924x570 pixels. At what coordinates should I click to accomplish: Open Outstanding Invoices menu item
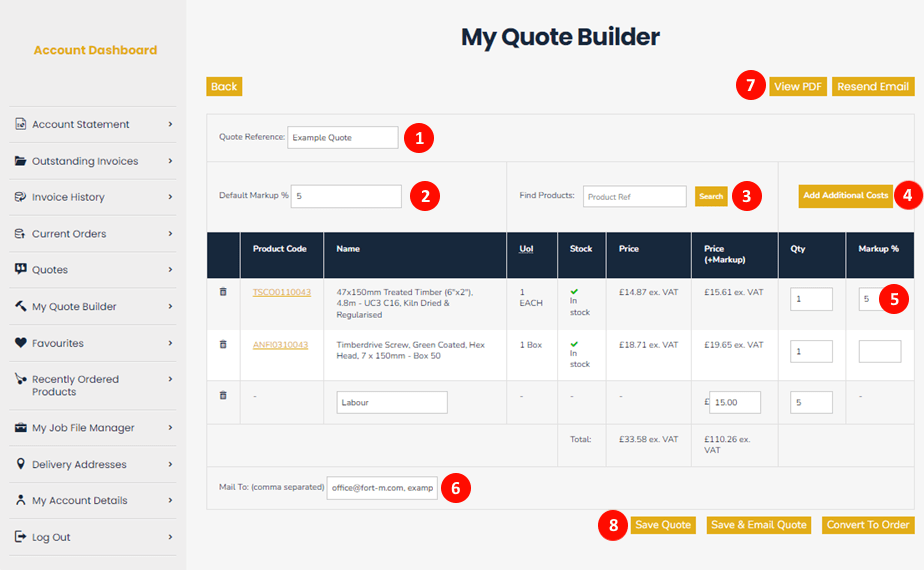[93, 161]
